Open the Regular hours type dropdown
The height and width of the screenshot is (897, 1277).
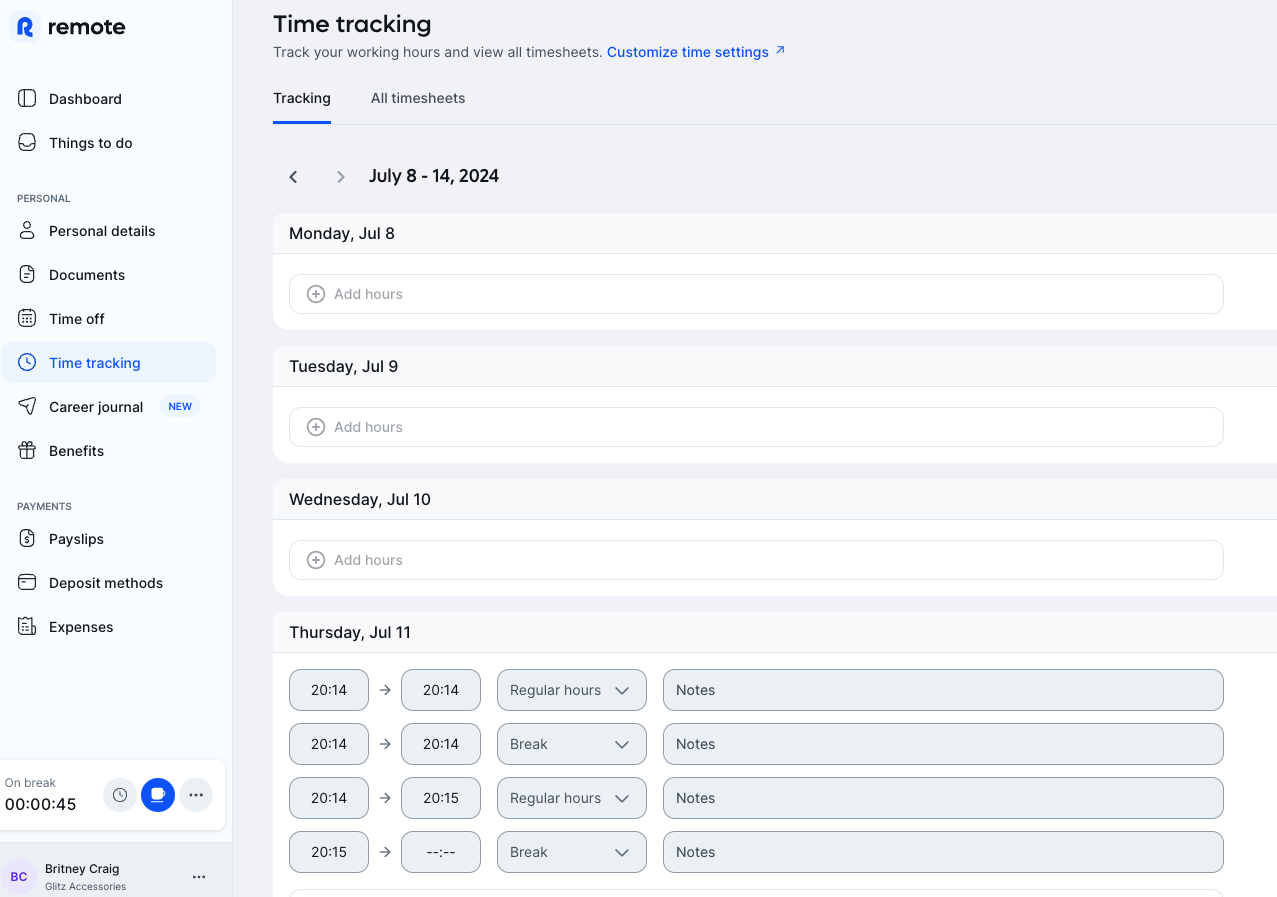point(571,689)
